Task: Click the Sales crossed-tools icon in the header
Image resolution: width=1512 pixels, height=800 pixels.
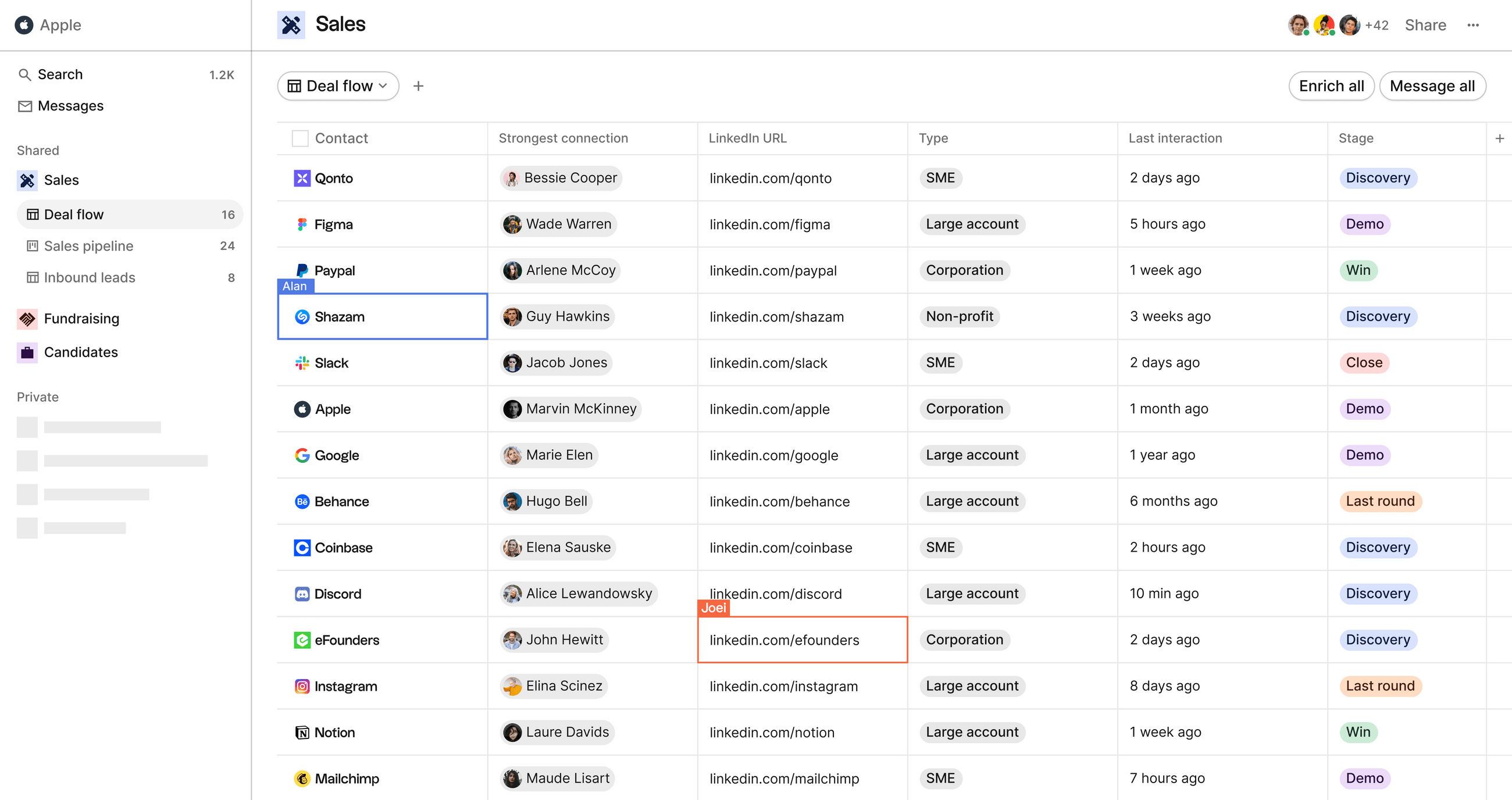Action: [292, 24]
